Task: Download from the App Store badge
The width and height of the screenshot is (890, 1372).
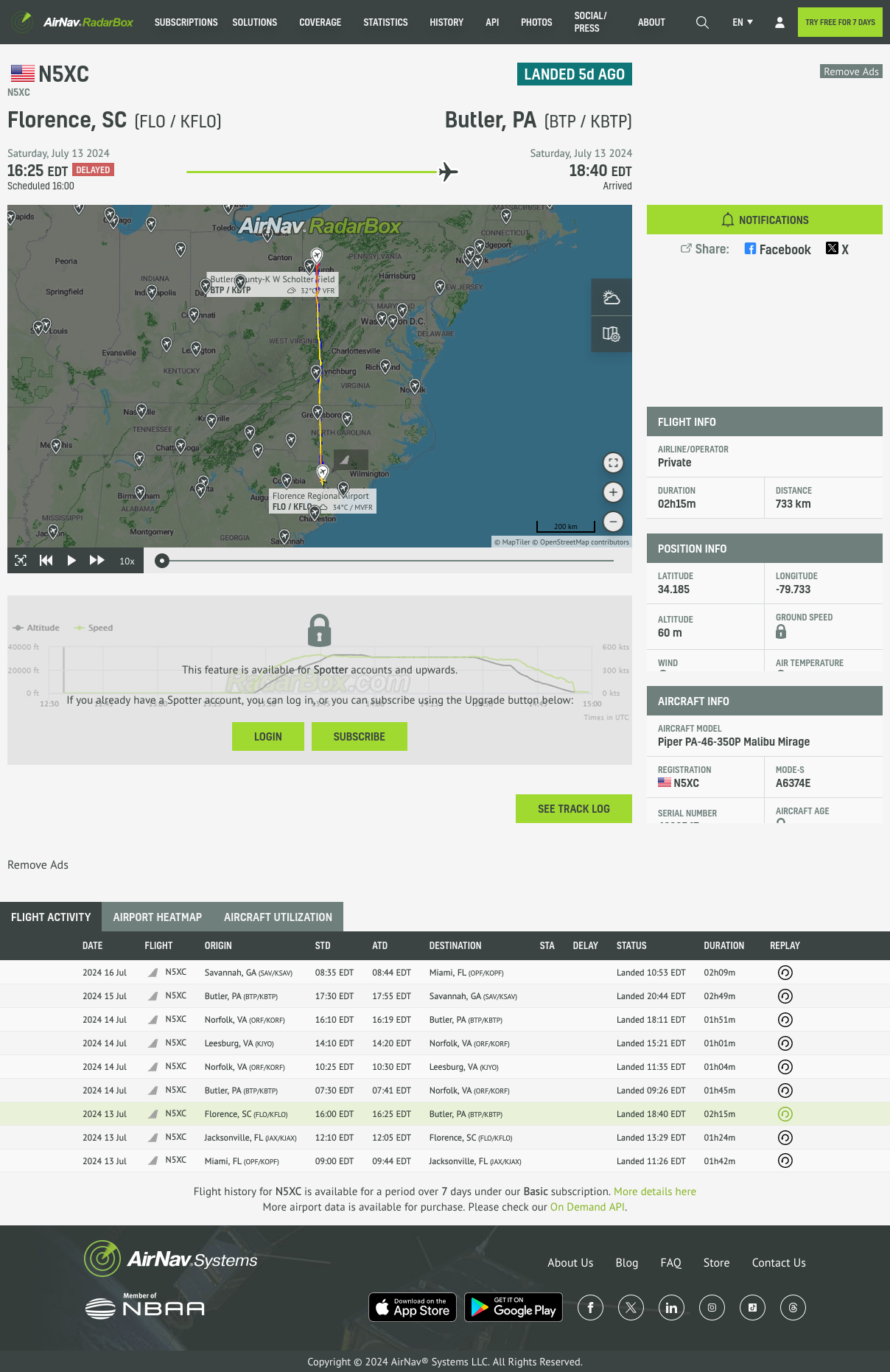Action: 413,1308
